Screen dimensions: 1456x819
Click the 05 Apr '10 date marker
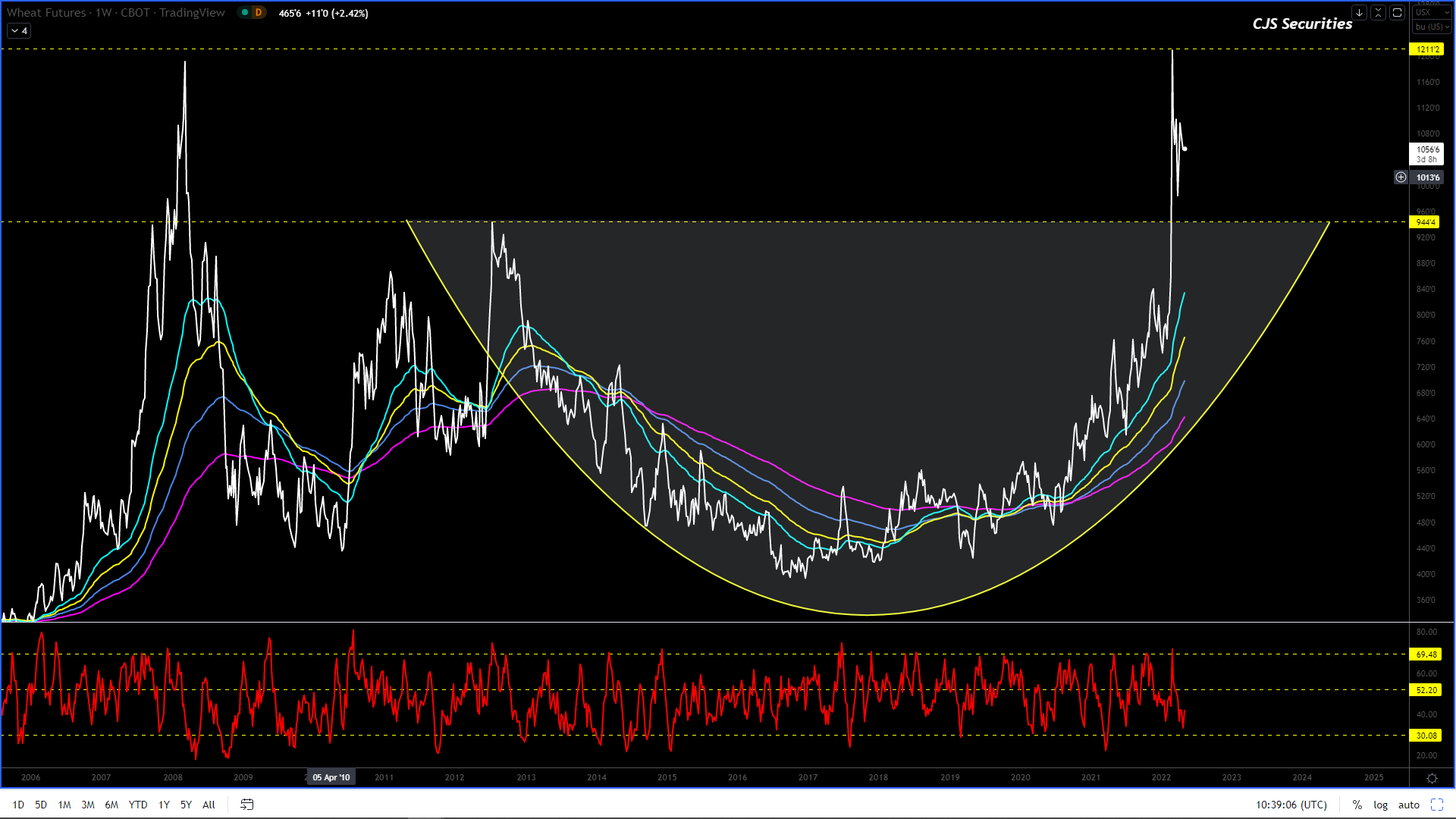click(331, 777)
